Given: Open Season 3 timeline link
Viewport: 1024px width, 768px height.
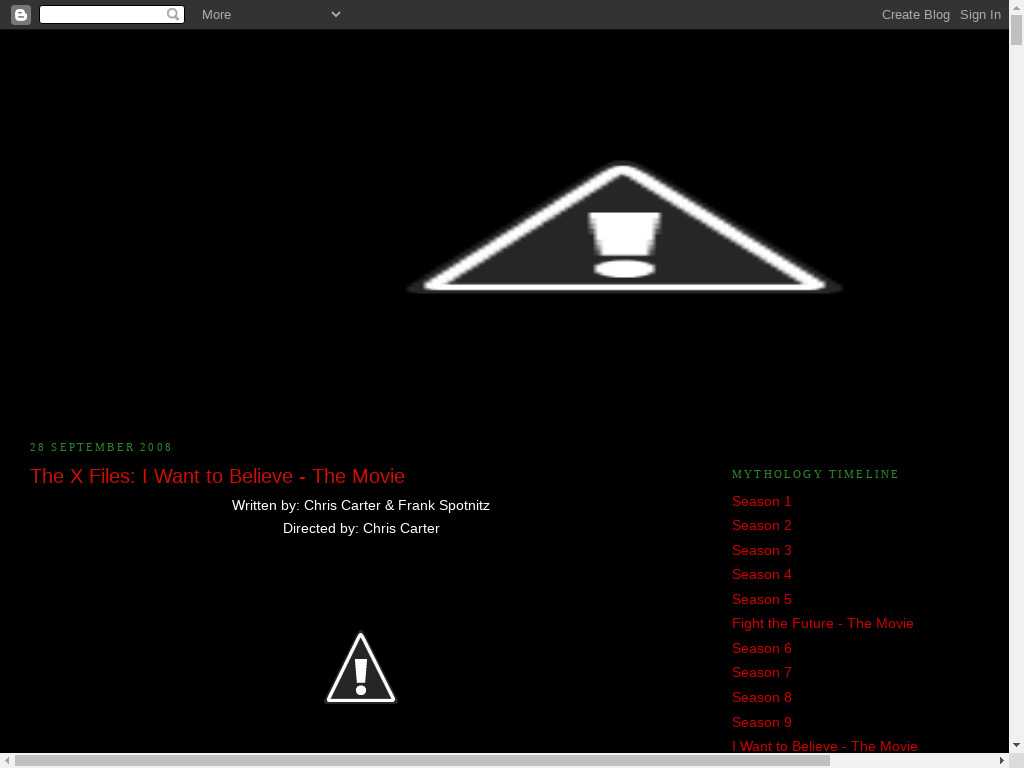Looking at the screenshot, I should (761, 551).
